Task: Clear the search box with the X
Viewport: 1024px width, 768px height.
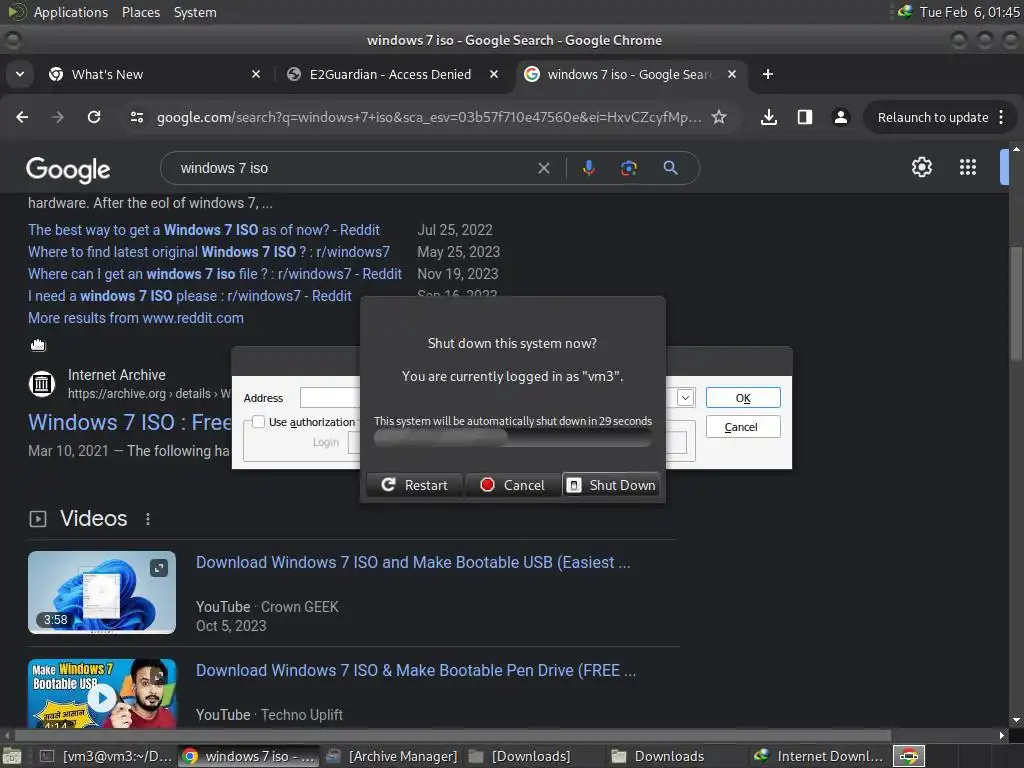Action: coord(543,168)
